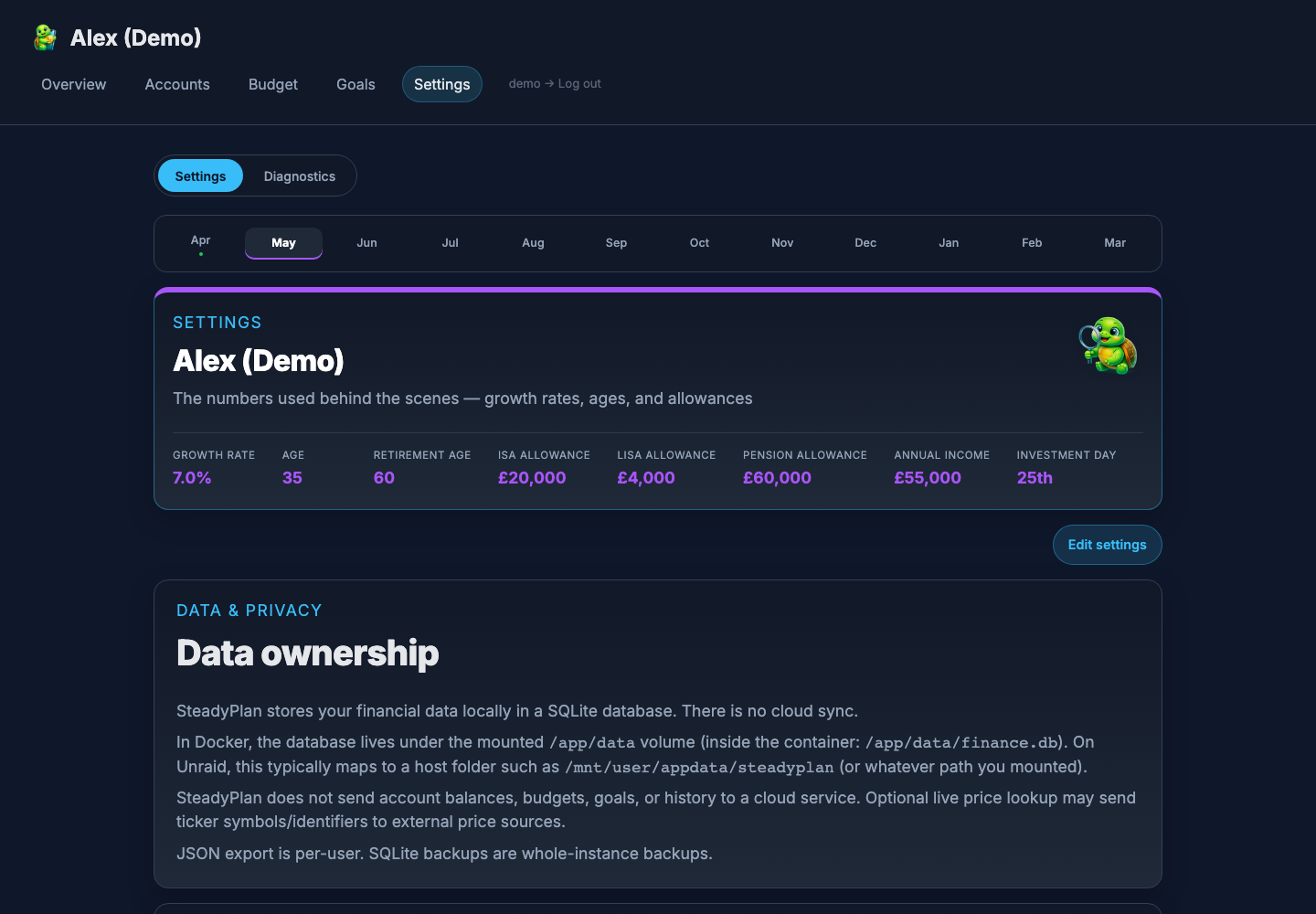This screenshot has width=1316, height=914.
Task: Switch to the Mar month
Action: [1115, 243]
